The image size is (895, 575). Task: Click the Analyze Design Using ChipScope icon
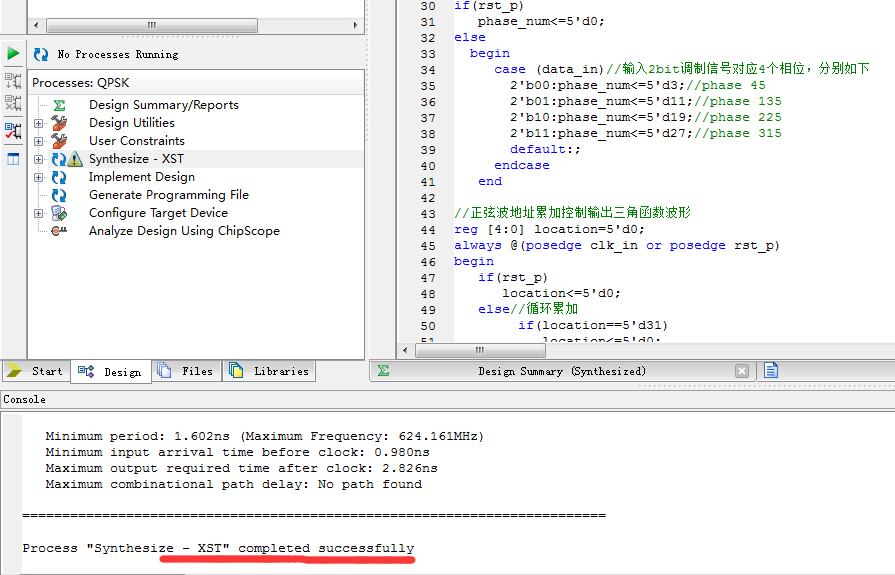pos(59,231)
